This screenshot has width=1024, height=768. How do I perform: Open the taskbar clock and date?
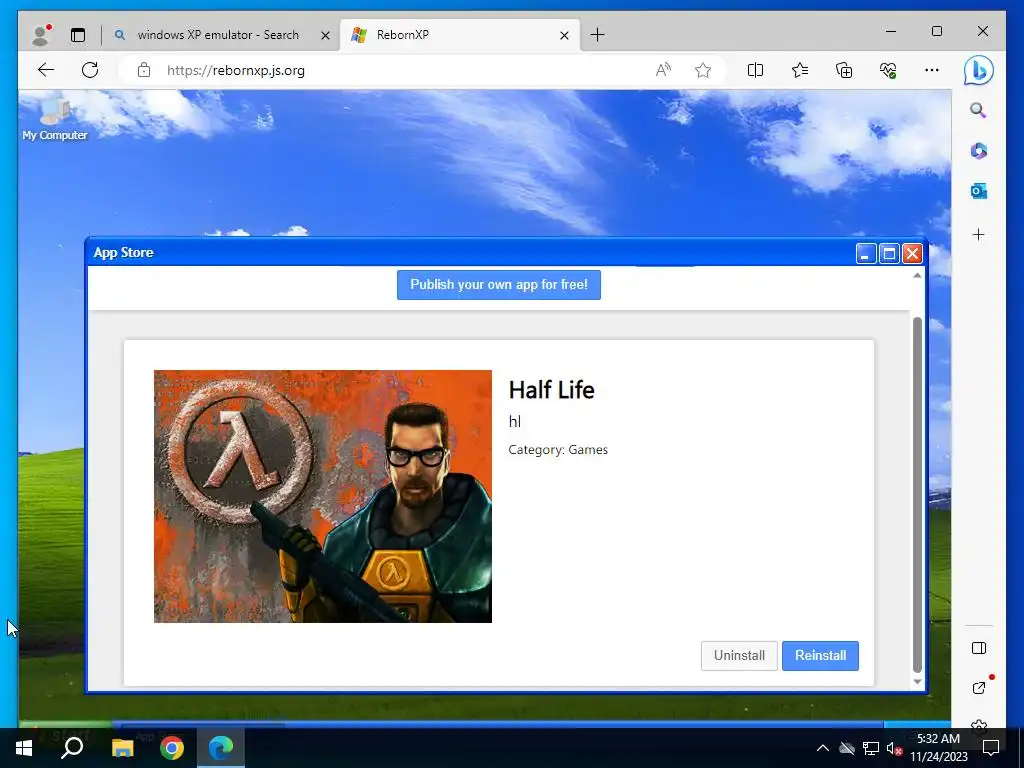pyautogui.click(x=938, y=748)
